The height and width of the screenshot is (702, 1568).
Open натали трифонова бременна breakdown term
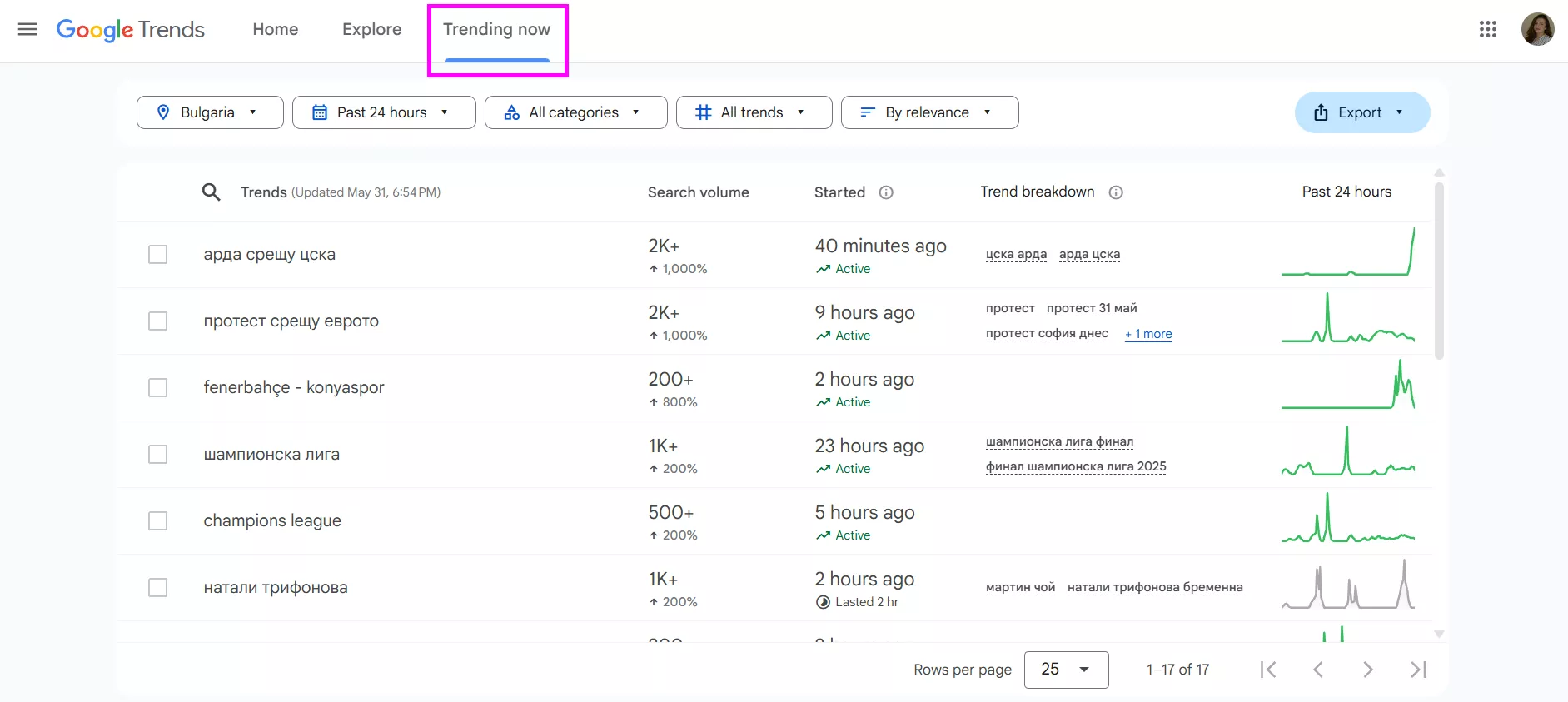click(1155, 587)
